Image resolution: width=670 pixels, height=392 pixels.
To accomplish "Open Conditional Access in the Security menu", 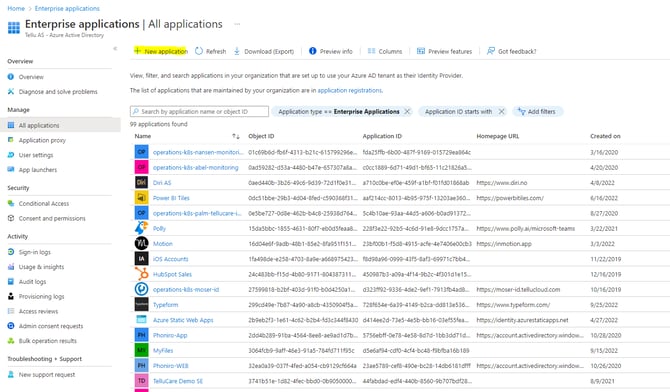I will (x=44, y=203).
